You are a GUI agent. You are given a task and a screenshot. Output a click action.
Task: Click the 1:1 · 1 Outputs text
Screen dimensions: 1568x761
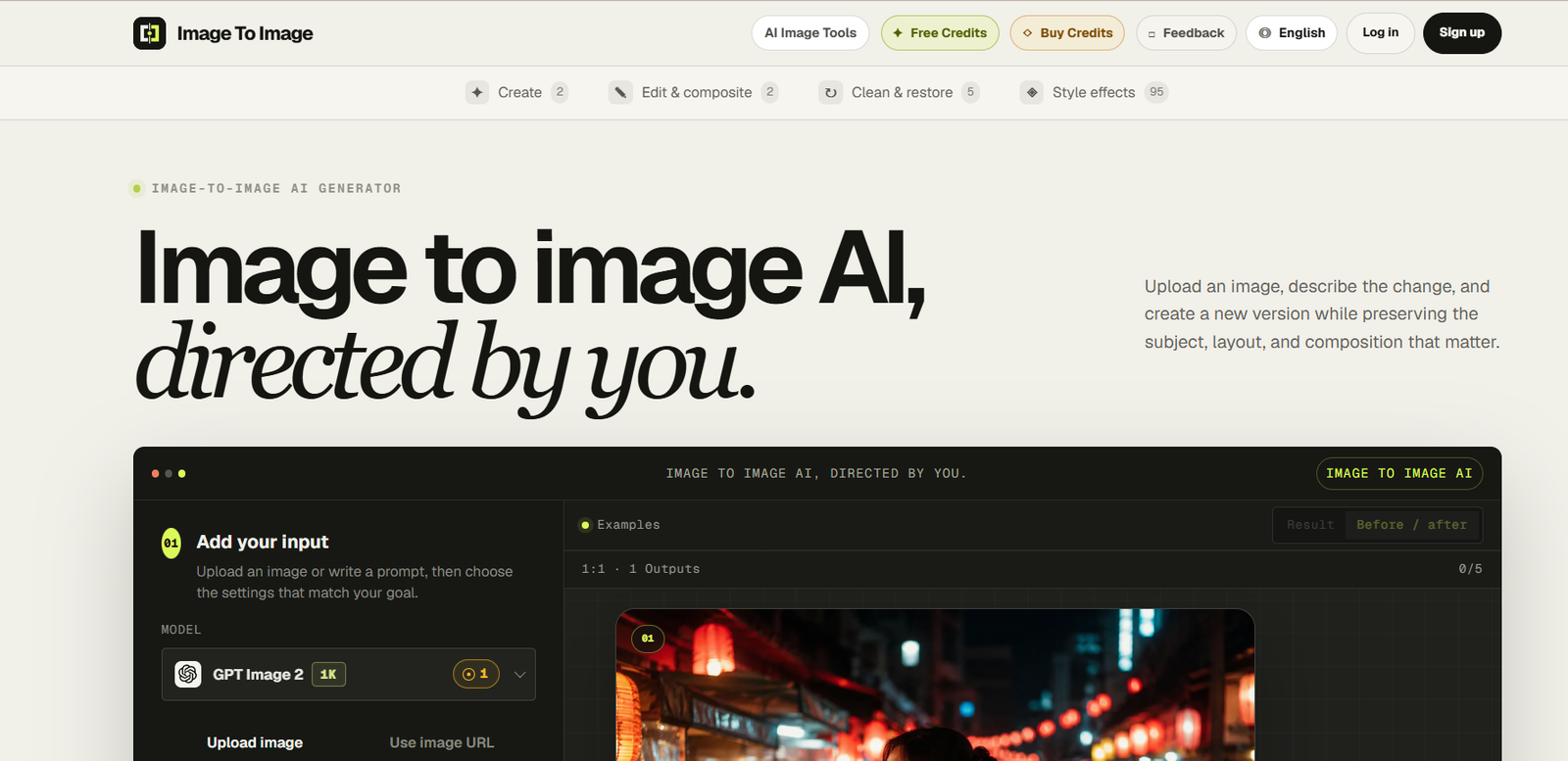point(641,569)
